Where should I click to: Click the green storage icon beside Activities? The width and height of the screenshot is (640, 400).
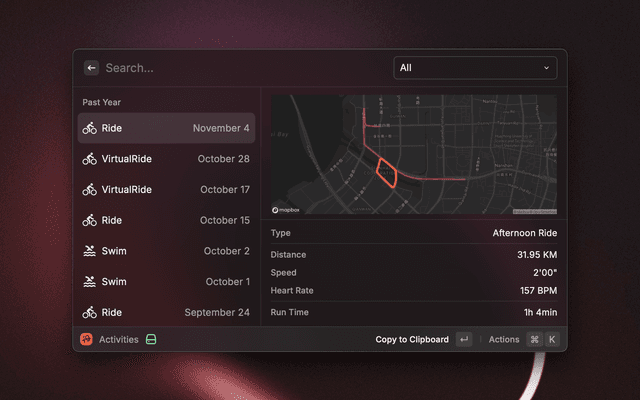151,340
